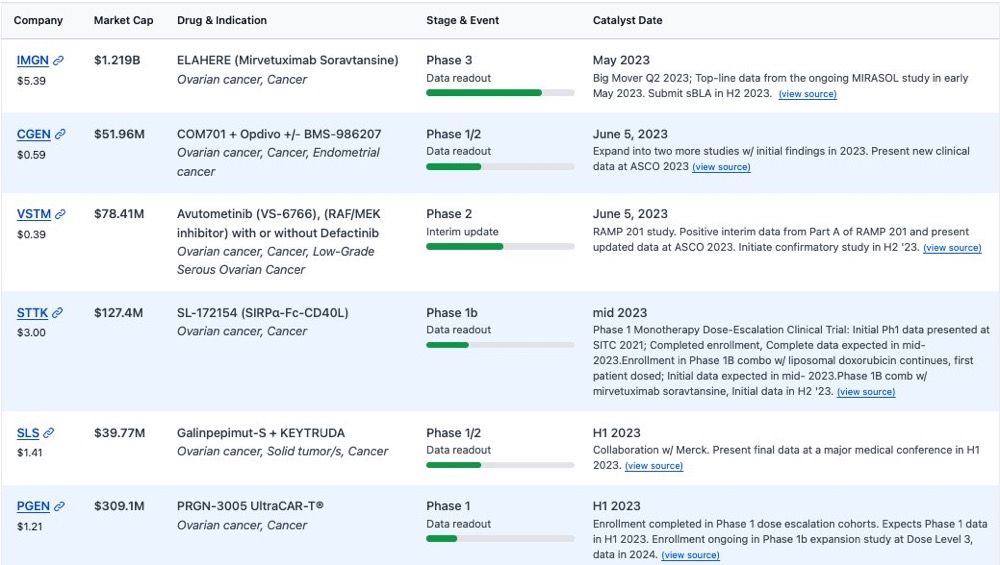The image size is (1000, 565).
Task: Click the Catalyst Date column header
Action: click(628, 20)
